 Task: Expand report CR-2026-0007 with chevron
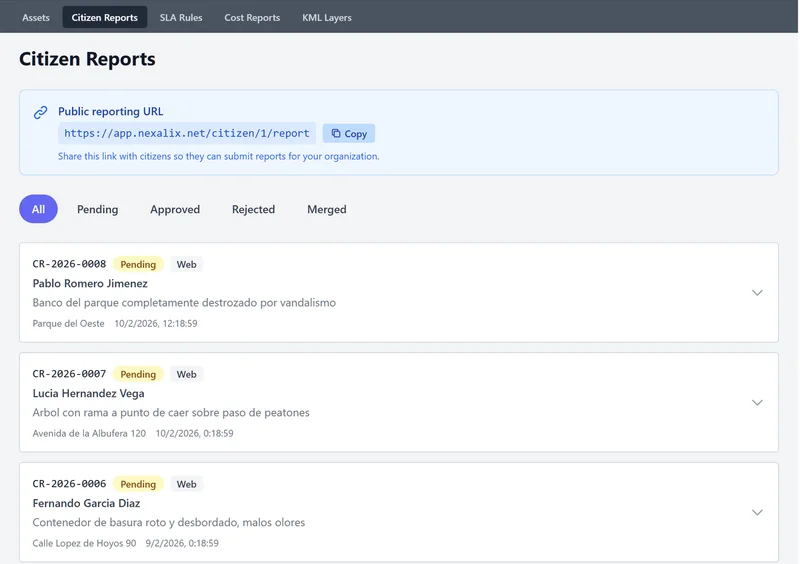tap(757, 403)
